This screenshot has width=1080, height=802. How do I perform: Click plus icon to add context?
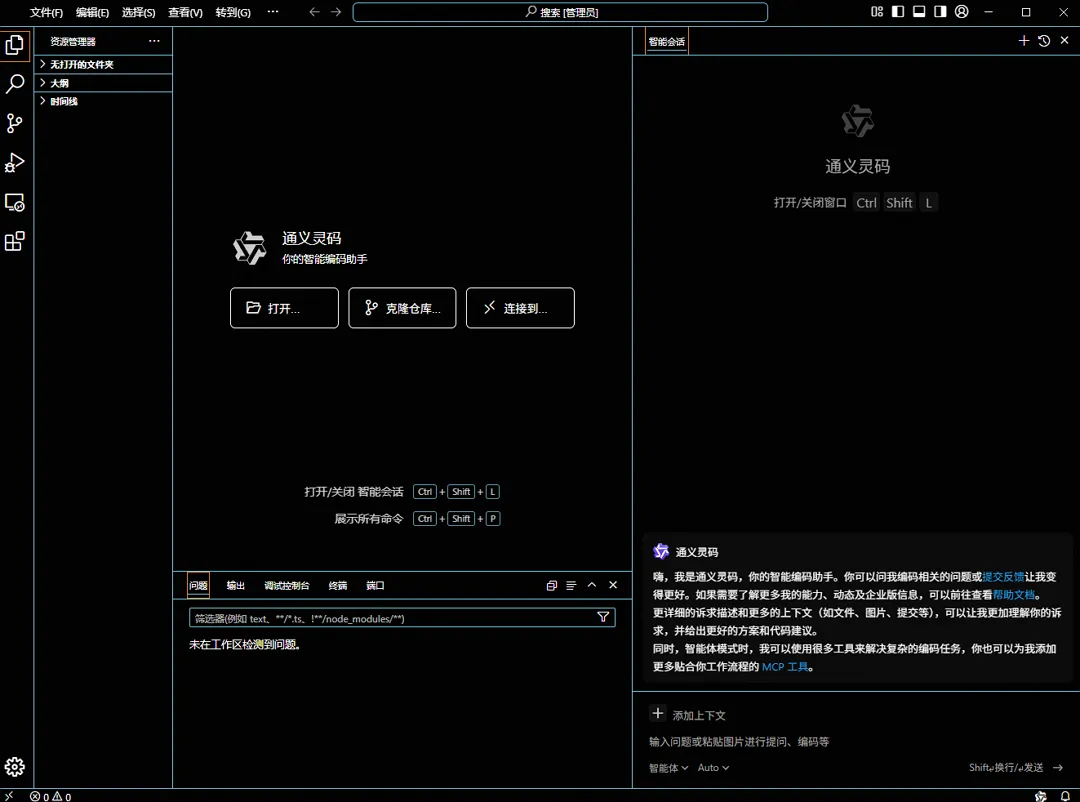click(x=658, y=714)
